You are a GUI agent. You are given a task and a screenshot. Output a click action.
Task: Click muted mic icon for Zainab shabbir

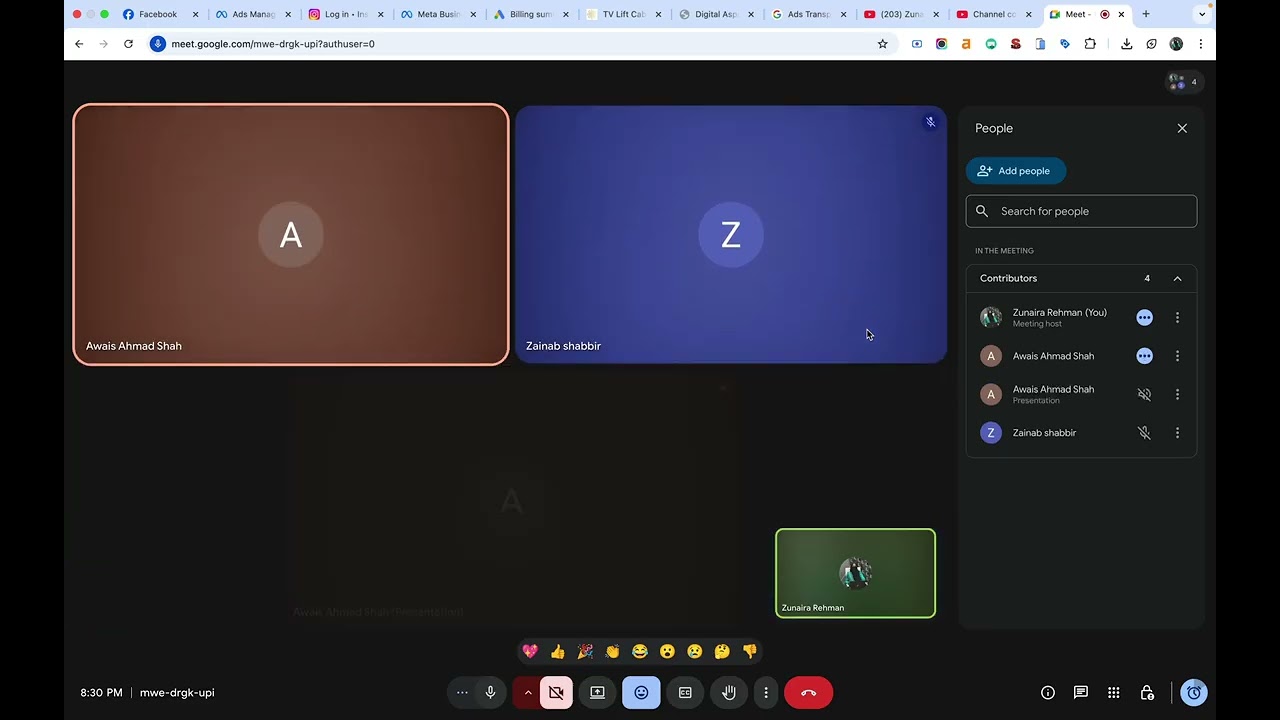click(x=1144, y=433)
